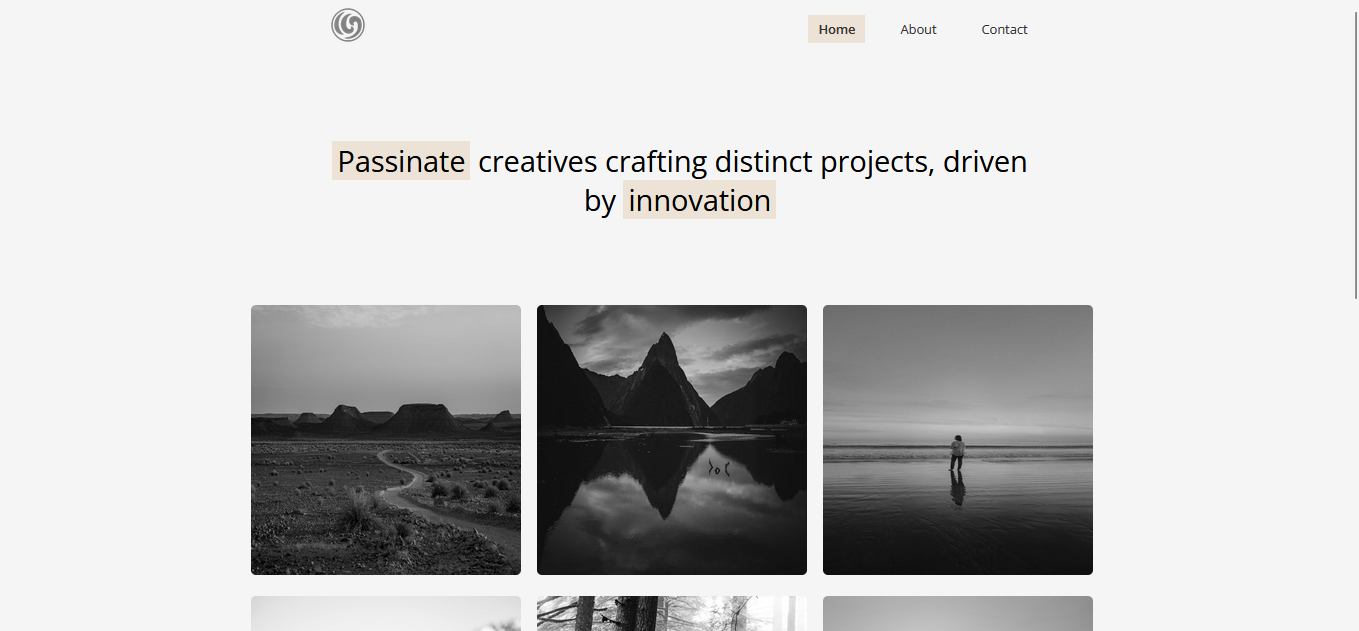Go to the About page
The width and height of the screenshot is (1359, 631).
(x=918, y=29)
